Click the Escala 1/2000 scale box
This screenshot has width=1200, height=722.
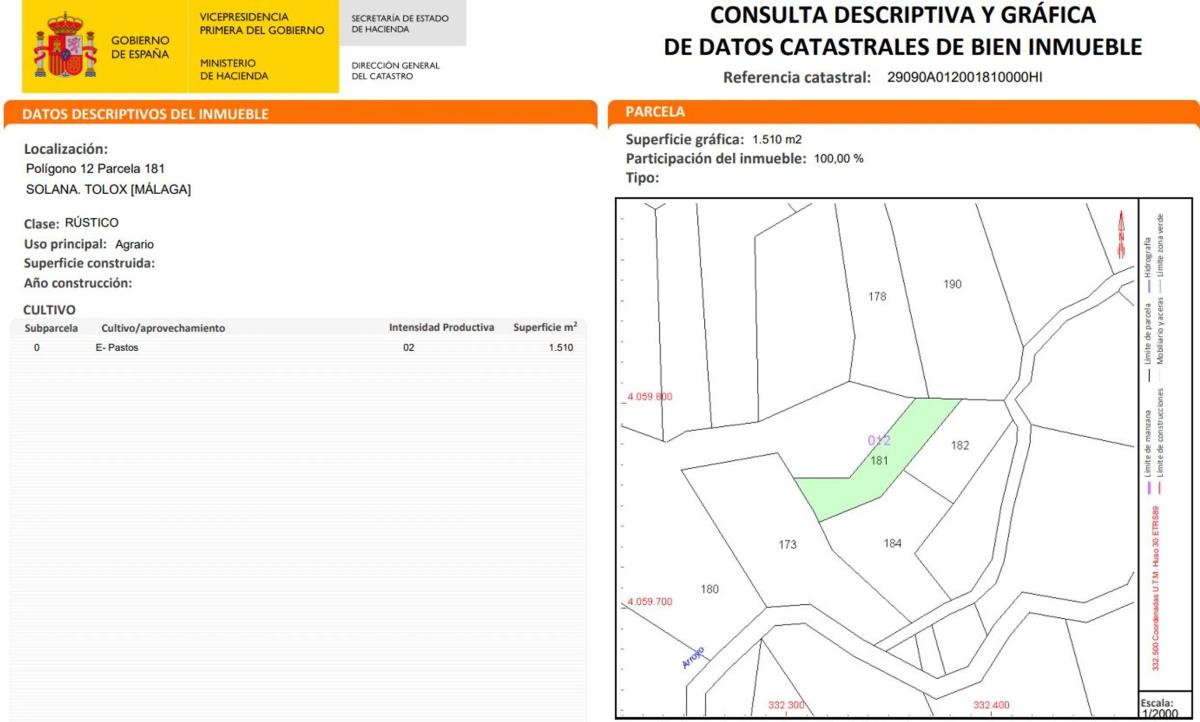click(x=1158, y=704)
